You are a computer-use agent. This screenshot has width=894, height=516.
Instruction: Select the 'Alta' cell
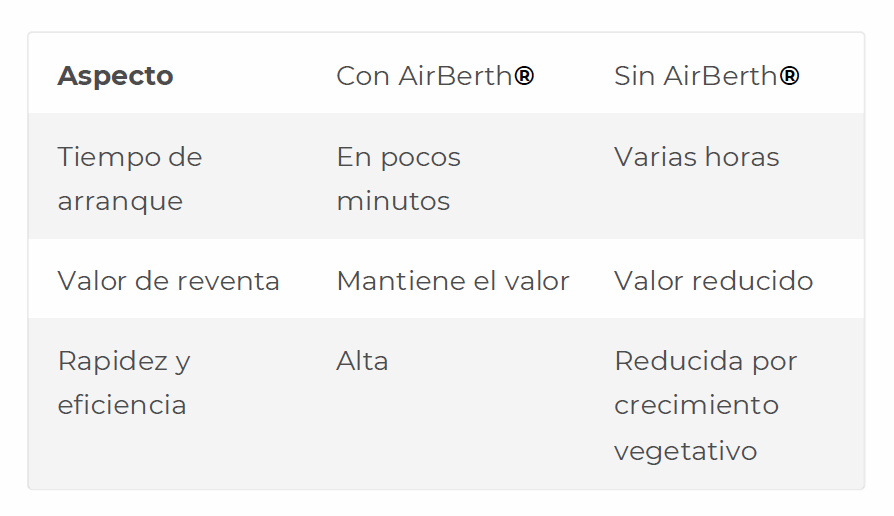(x=362, y=361)
